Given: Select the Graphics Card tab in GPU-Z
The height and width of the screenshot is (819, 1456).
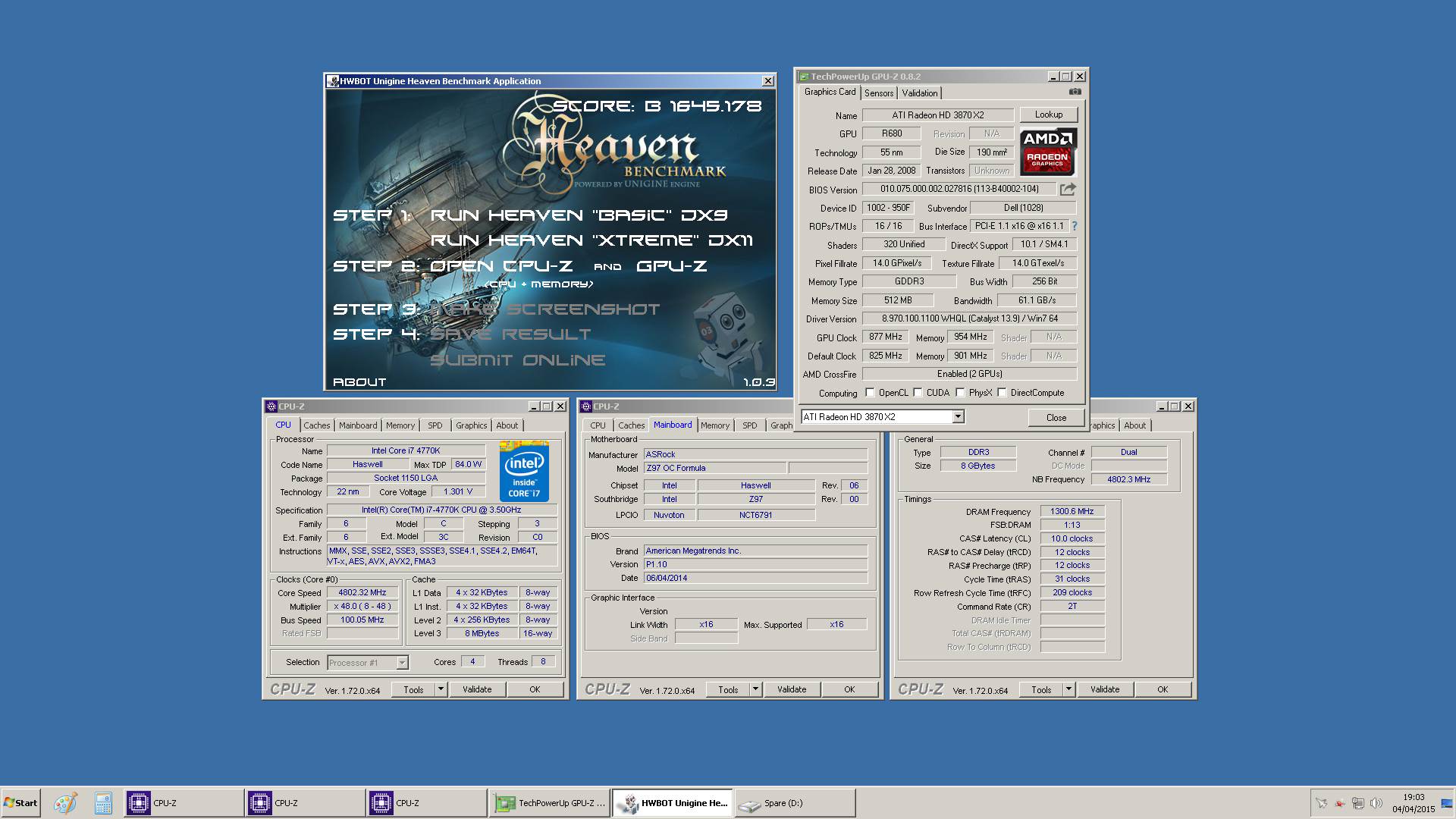Looking at the screenshot, I should (x=830, y=92).
